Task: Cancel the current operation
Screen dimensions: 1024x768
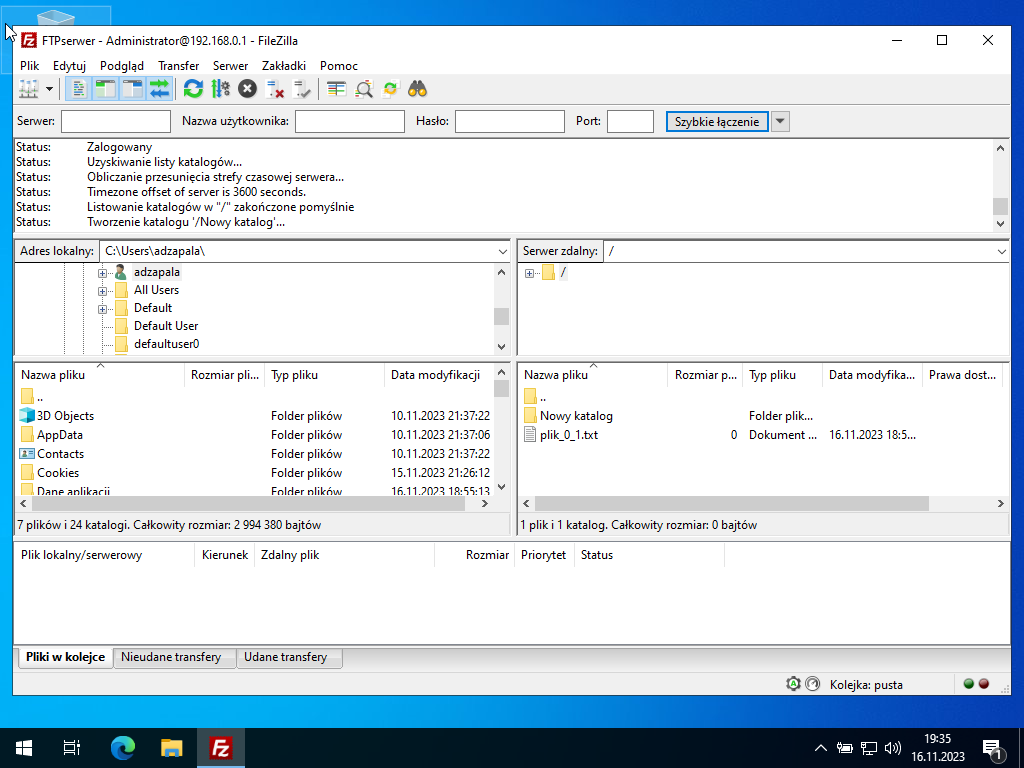Action: coord(248,89)
